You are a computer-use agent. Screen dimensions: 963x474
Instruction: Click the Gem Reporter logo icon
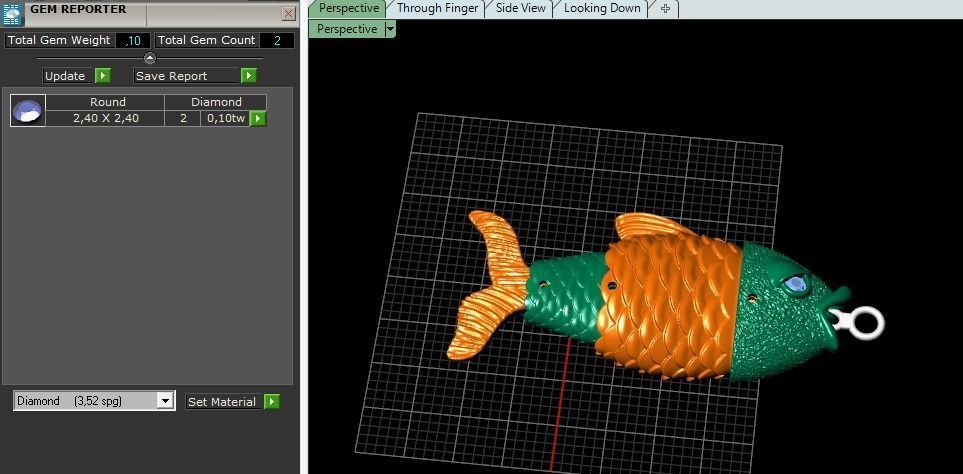click(12, 13)
